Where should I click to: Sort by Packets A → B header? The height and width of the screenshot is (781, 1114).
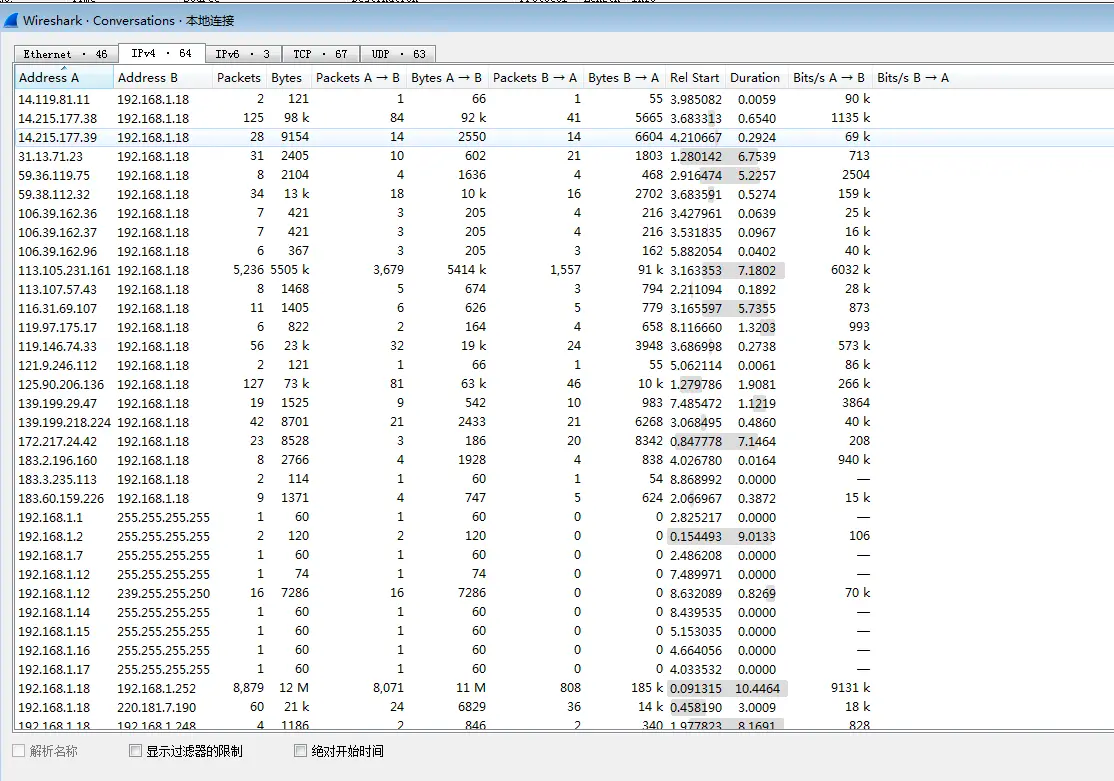pos(358,77)
